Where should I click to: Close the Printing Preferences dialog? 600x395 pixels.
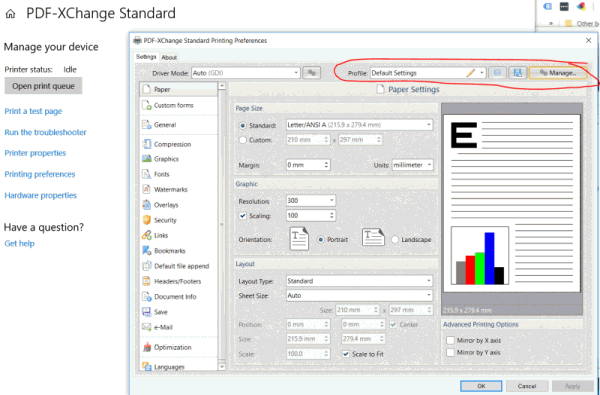coord(589,40)
